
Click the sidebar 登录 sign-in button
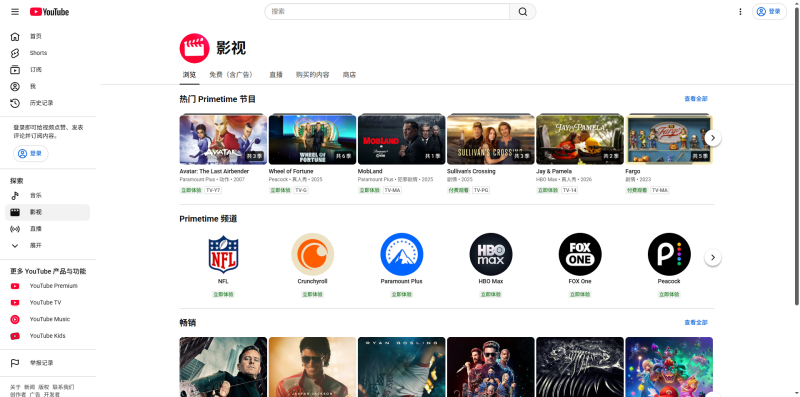point(31,154)
